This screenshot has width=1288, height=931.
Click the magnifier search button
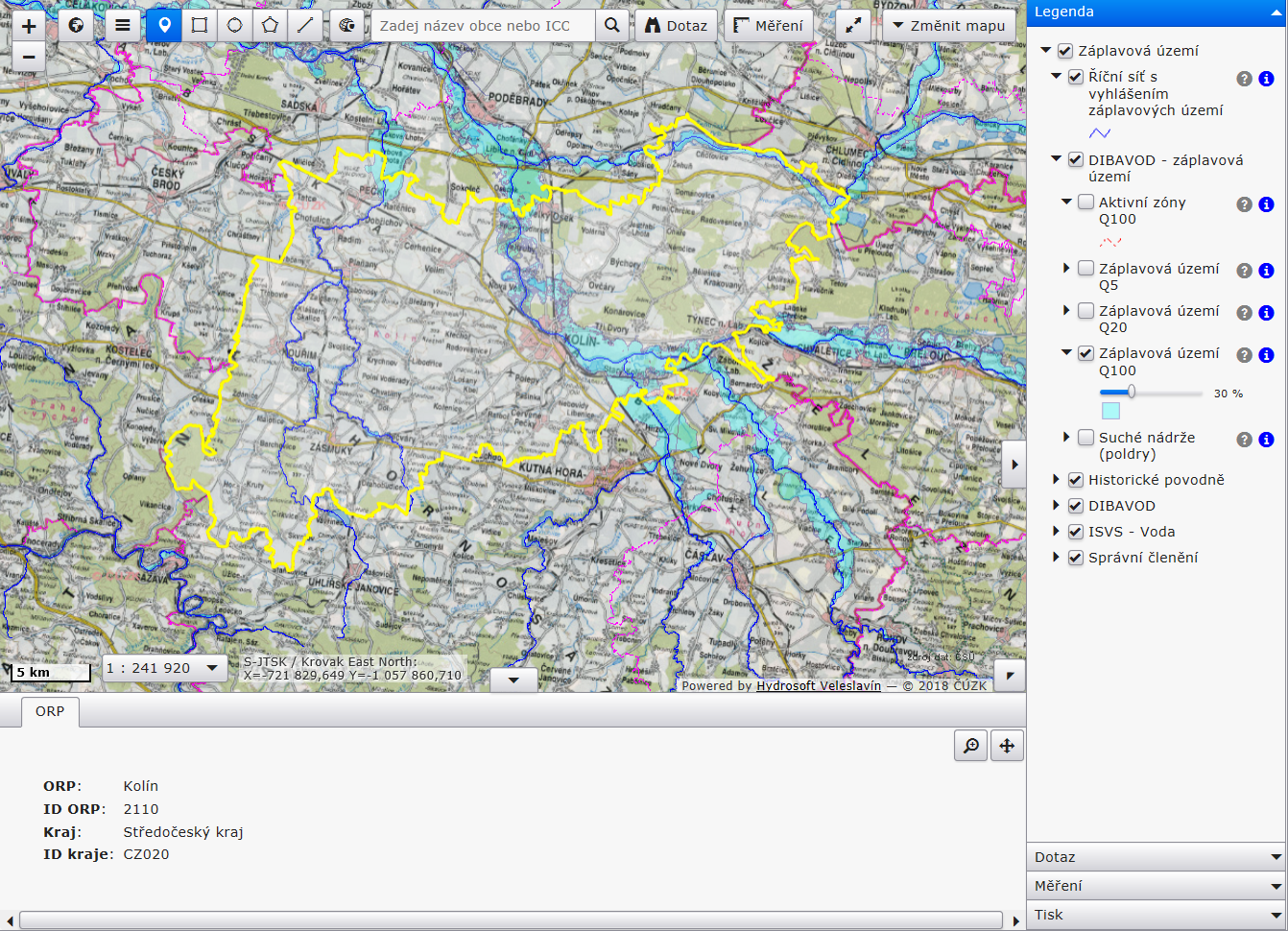612,26
